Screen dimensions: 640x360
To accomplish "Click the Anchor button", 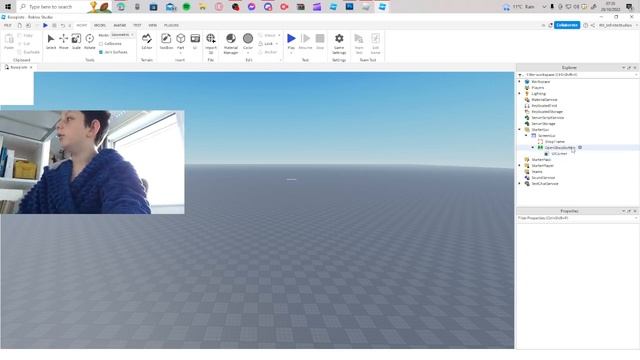I will pos(268,52).
